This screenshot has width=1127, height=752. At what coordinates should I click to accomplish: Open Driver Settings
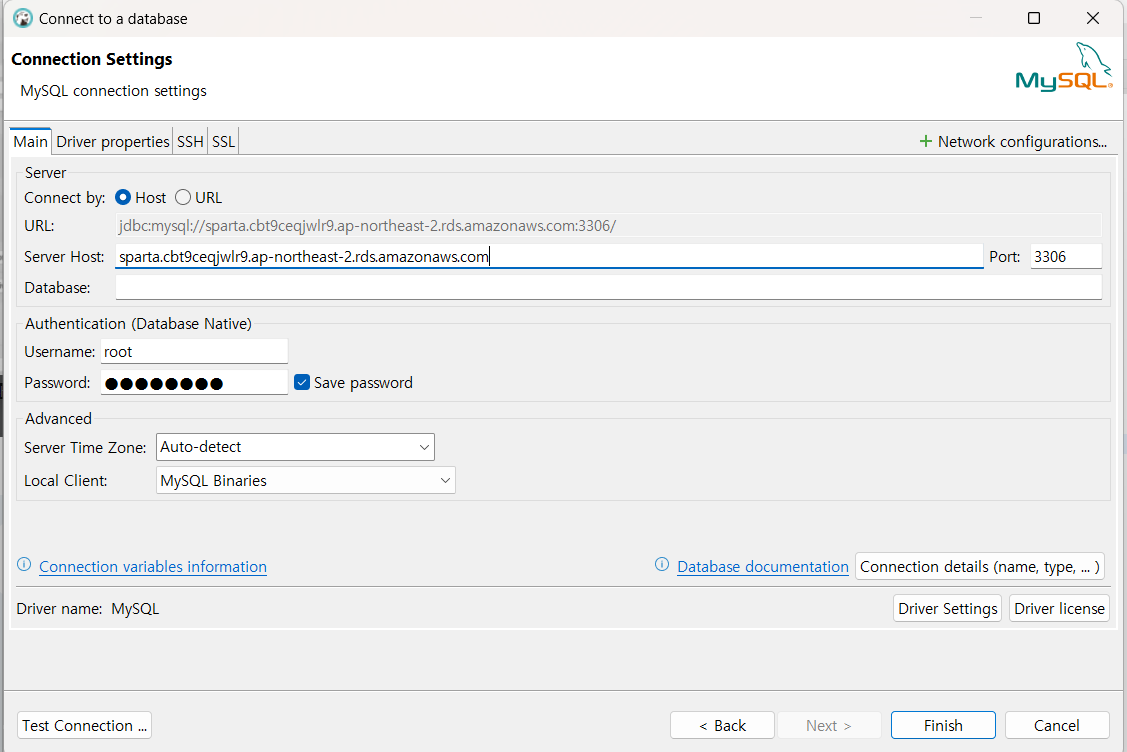click(x=947, y=608)
